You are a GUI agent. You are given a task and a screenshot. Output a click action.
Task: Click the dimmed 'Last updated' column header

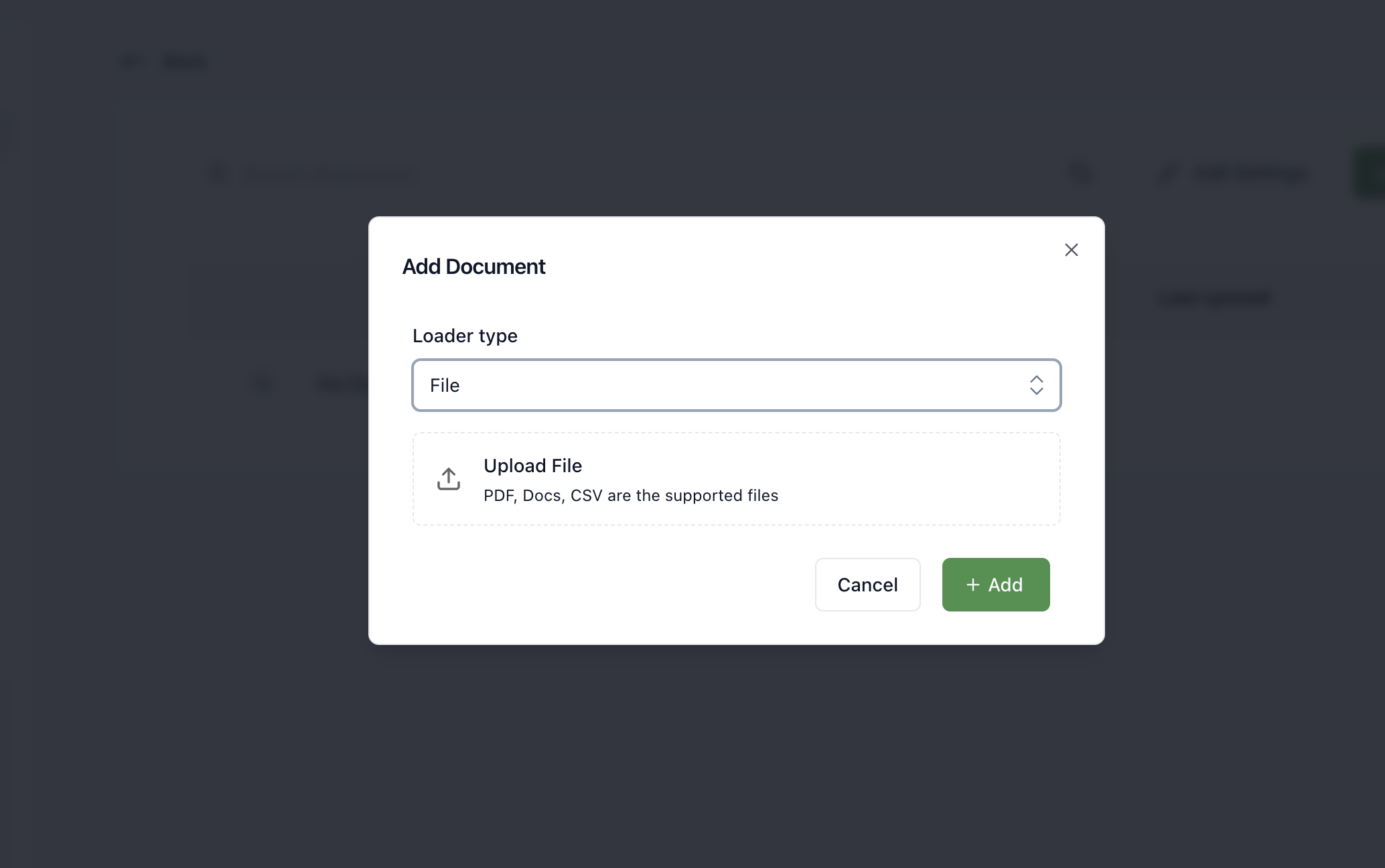click(x=1214, y=298)
